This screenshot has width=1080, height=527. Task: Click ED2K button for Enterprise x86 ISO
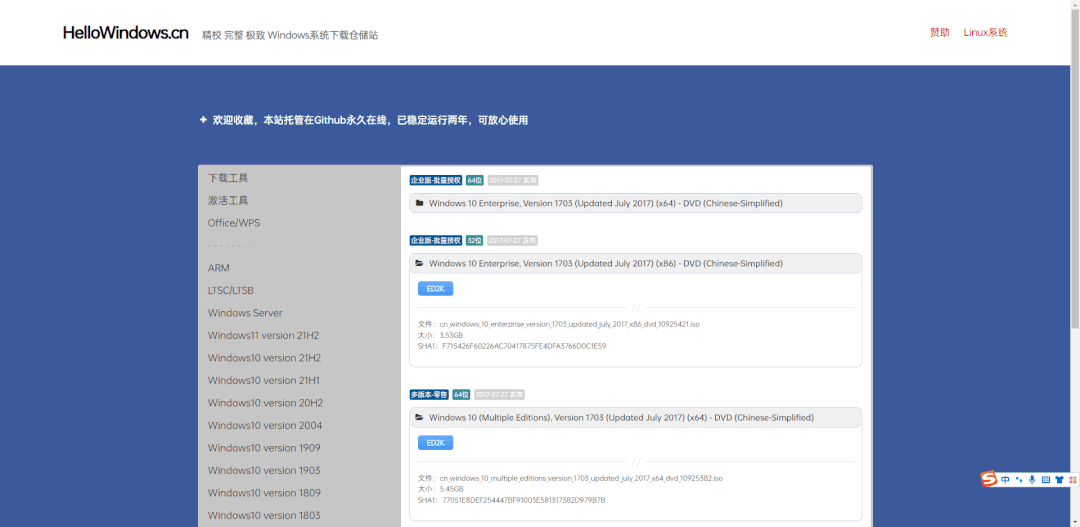tap(435, 289)
